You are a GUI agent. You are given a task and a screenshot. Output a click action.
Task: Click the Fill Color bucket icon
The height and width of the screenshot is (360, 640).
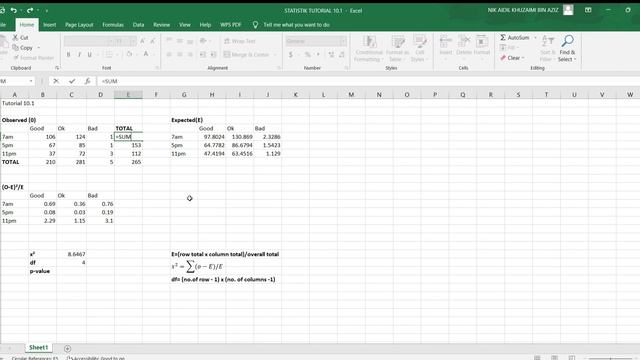tap(129, 54)
